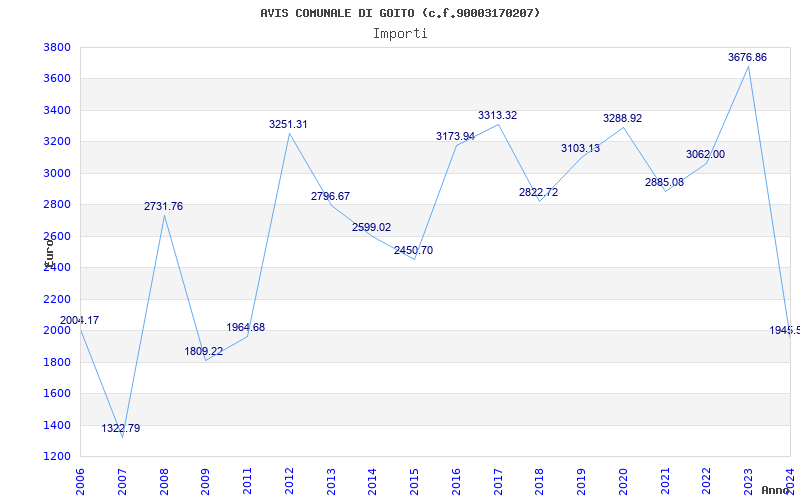Click the y-axis tick 3600

(57, 79)
